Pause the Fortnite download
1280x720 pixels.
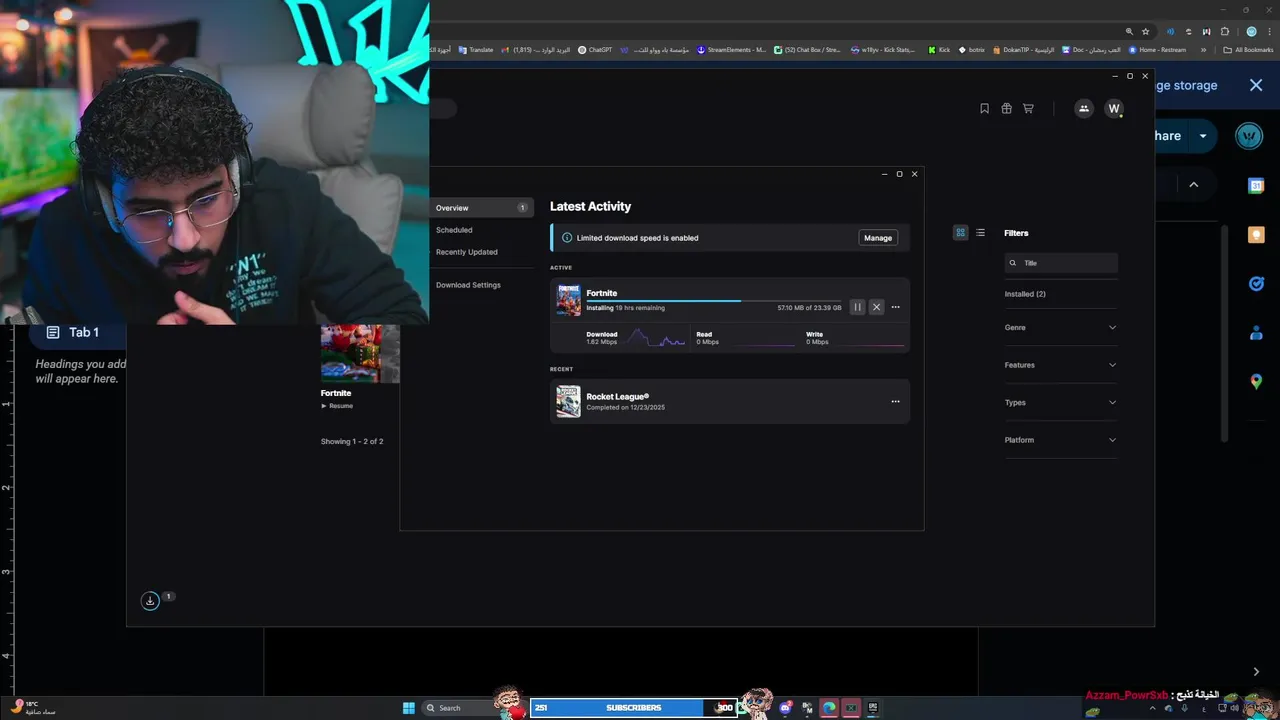857,307
